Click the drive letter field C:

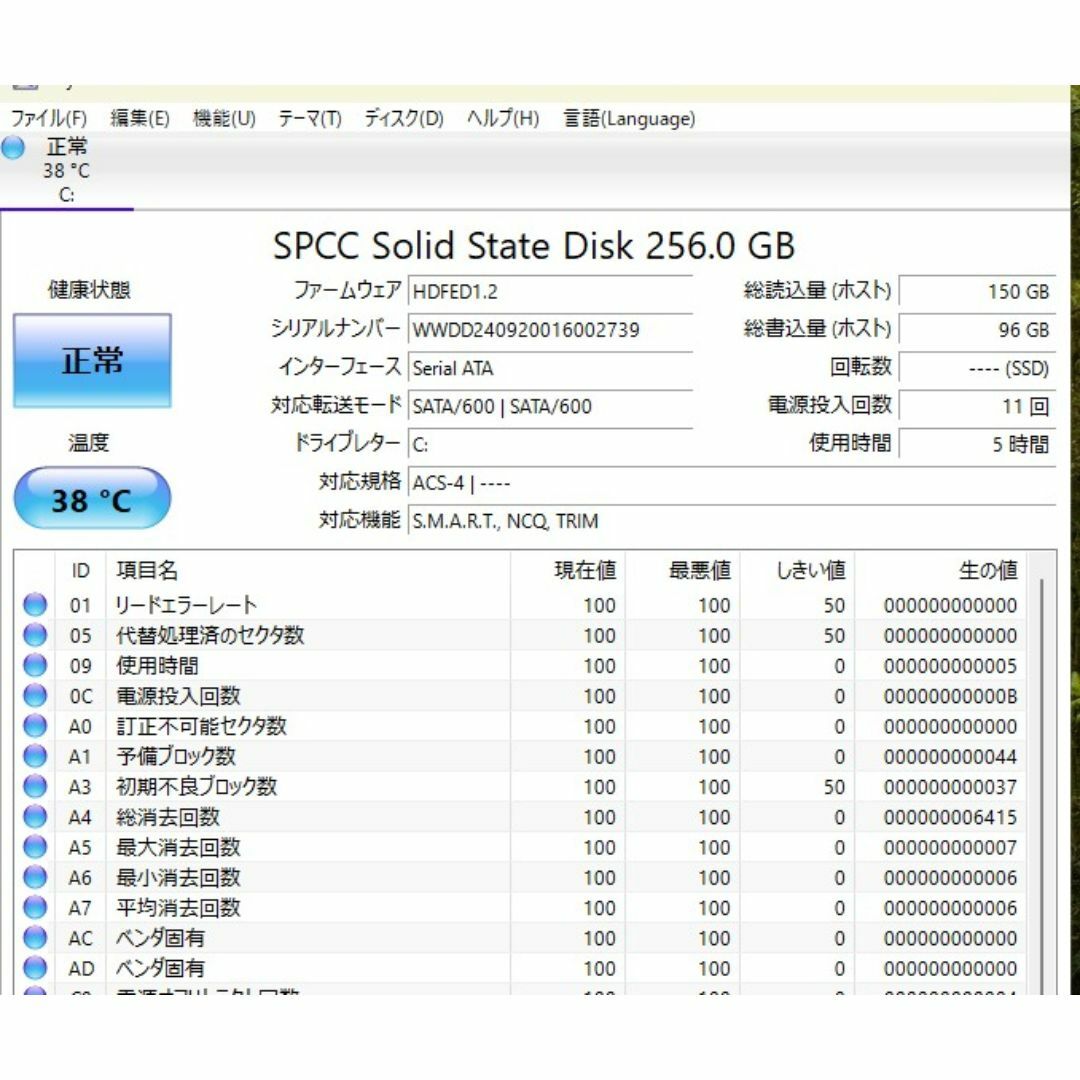click(x=550, y=445)
